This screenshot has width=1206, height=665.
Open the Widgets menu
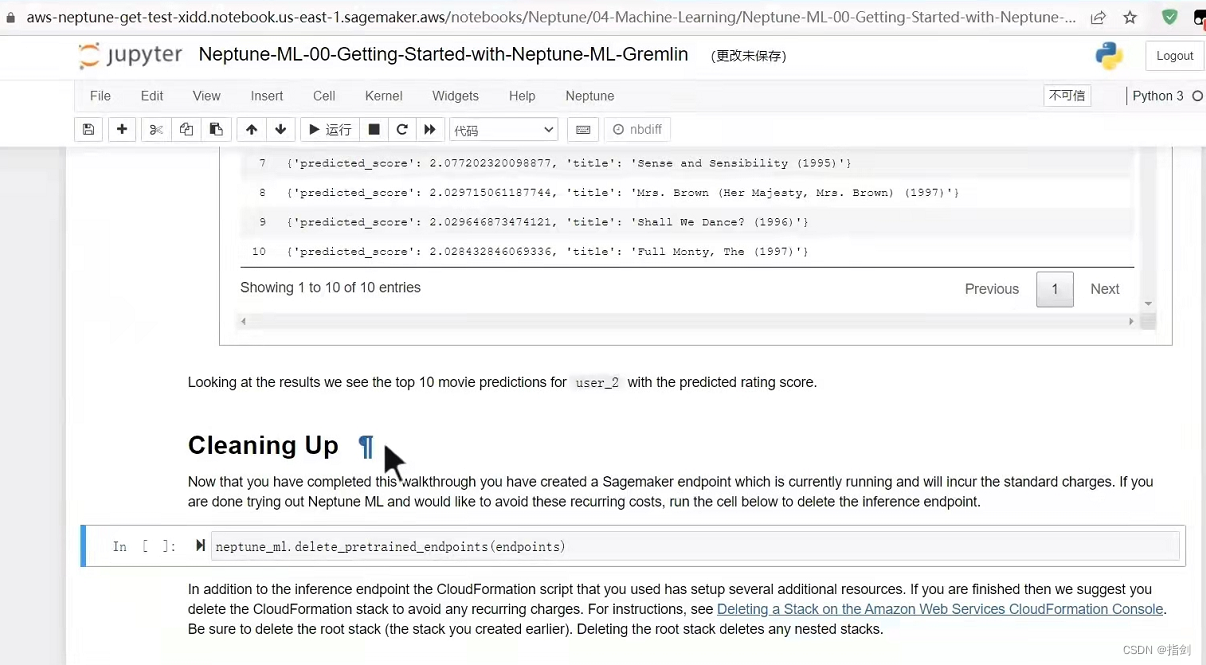click(456, 96)
